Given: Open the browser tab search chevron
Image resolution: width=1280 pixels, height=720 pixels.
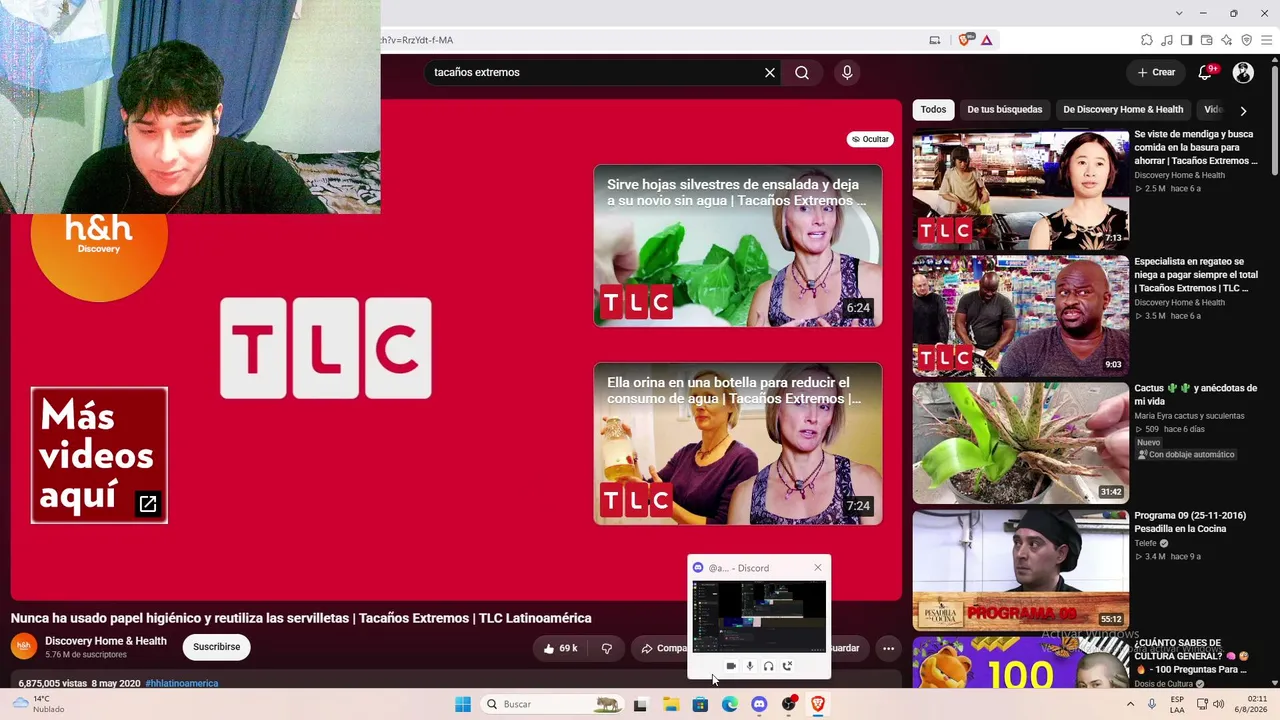Looking at the screenshot, I should (1179, 13).
